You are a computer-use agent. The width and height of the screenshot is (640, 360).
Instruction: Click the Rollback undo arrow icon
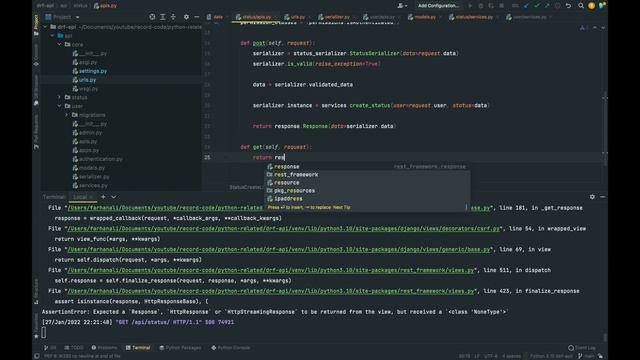point(568,6)
